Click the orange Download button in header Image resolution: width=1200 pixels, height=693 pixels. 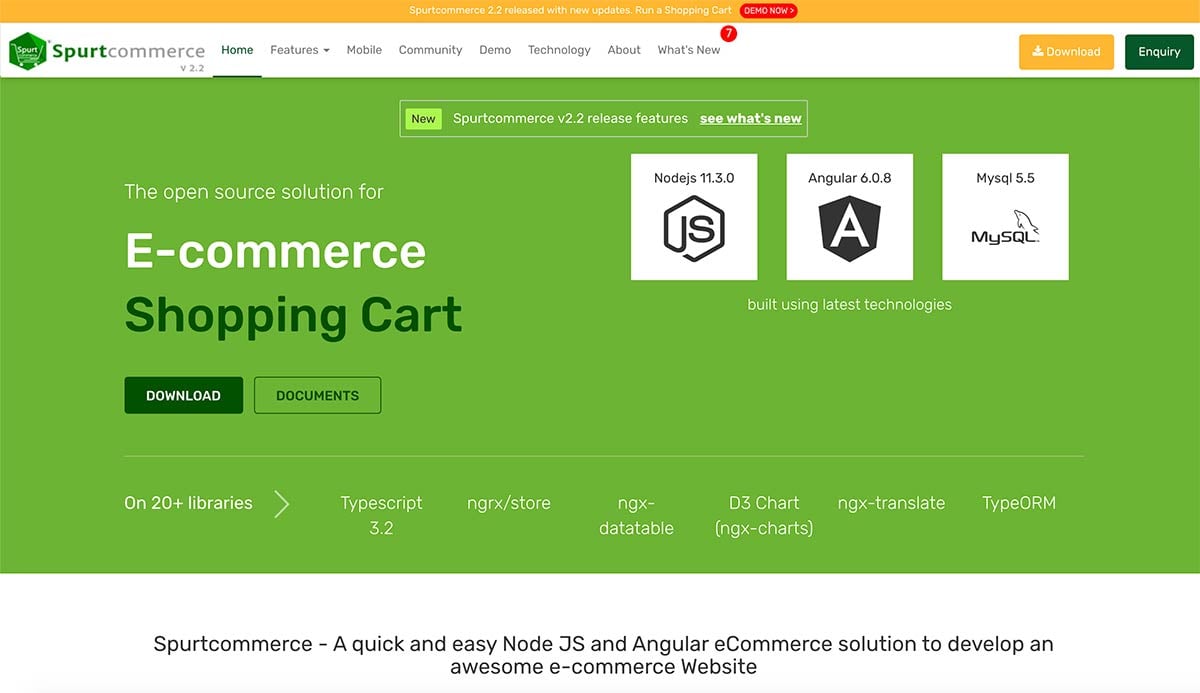pyautogui.click(x=1066, y=52)
